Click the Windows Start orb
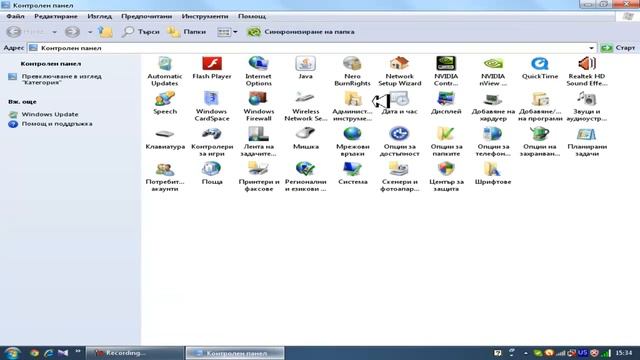 (x=11, y=353)
